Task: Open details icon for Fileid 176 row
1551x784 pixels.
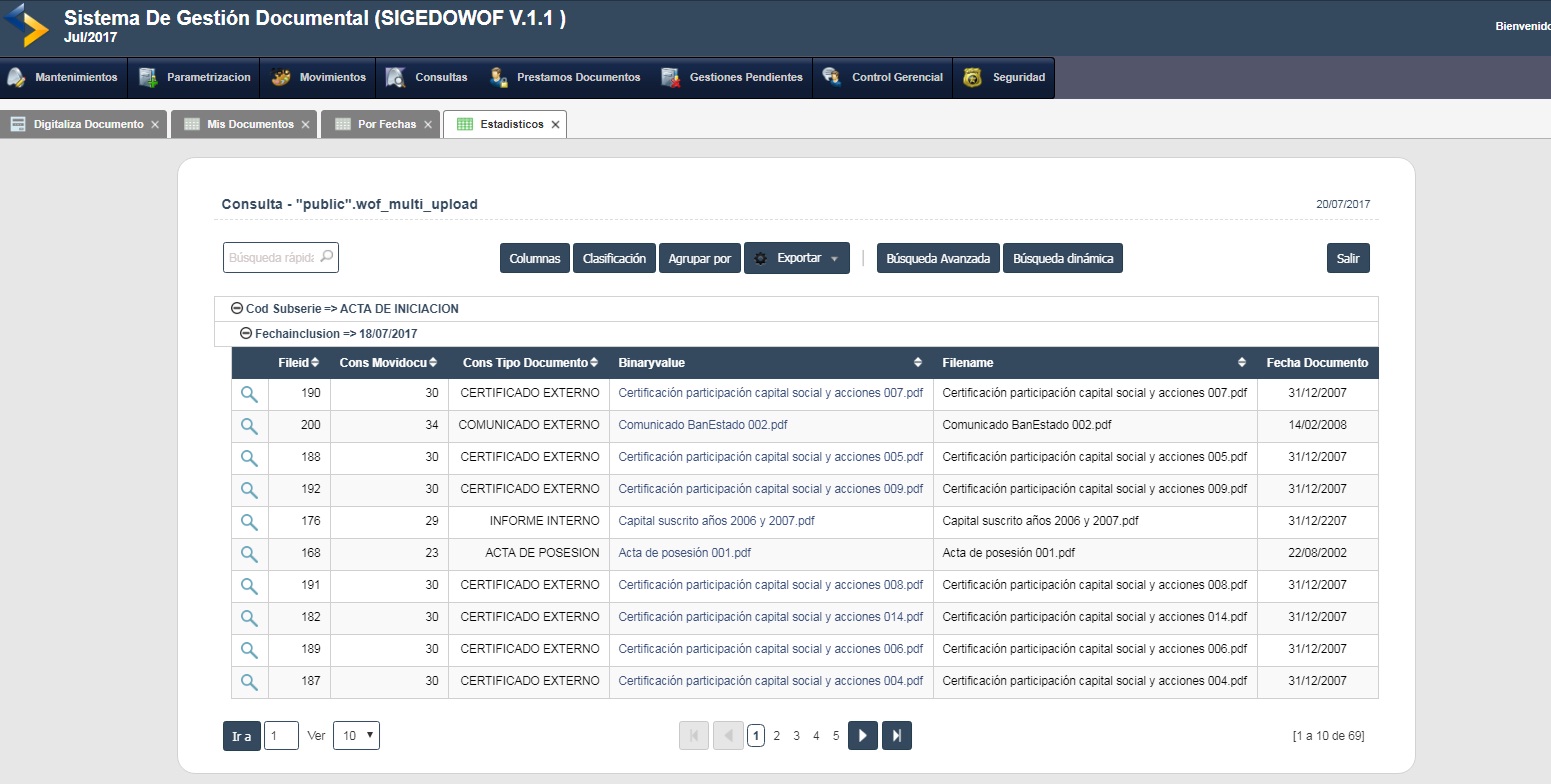Action: (249, 522)
